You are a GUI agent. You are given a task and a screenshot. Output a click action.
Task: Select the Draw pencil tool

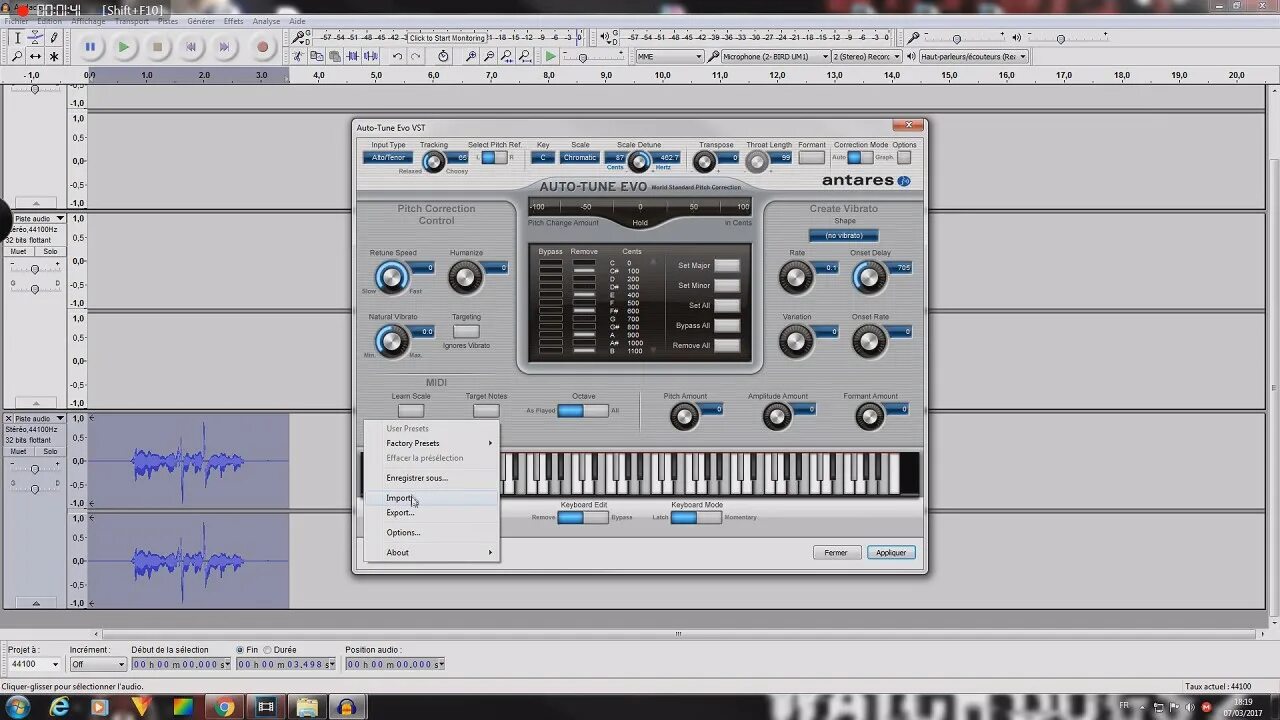click(53, 38)
